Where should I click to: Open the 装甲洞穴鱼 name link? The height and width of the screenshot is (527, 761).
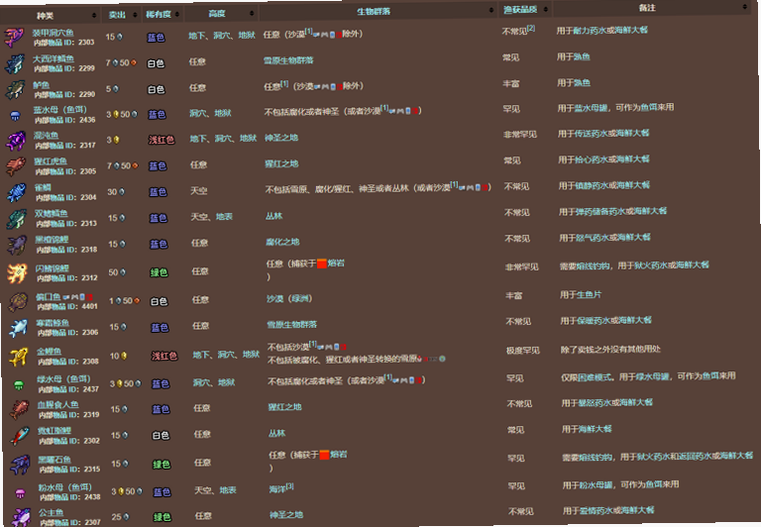coord(53,33)
